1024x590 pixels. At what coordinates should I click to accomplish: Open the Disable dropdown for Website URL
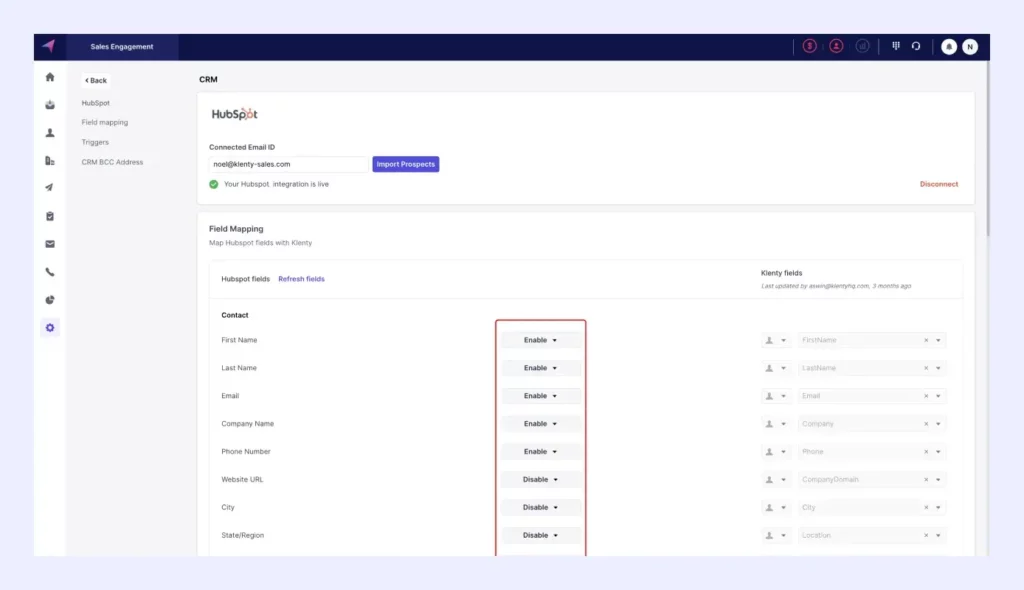coord(540,480)
